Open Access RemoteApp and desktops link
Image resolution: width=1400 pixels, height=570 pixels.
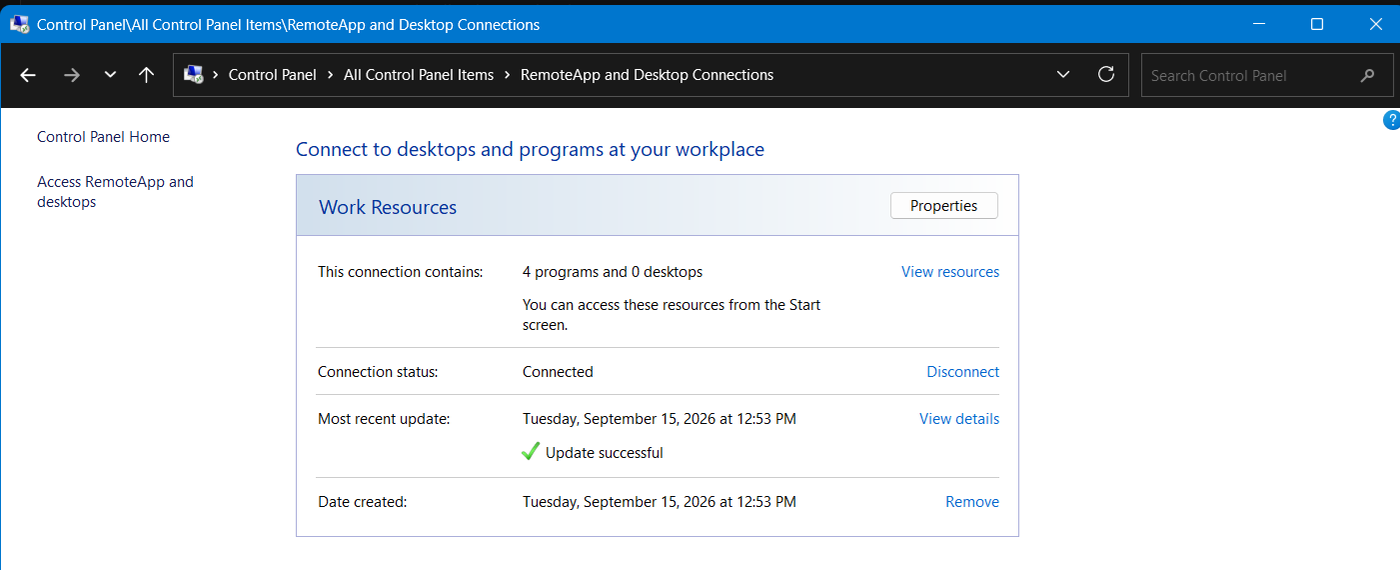[x=115, y=192]
